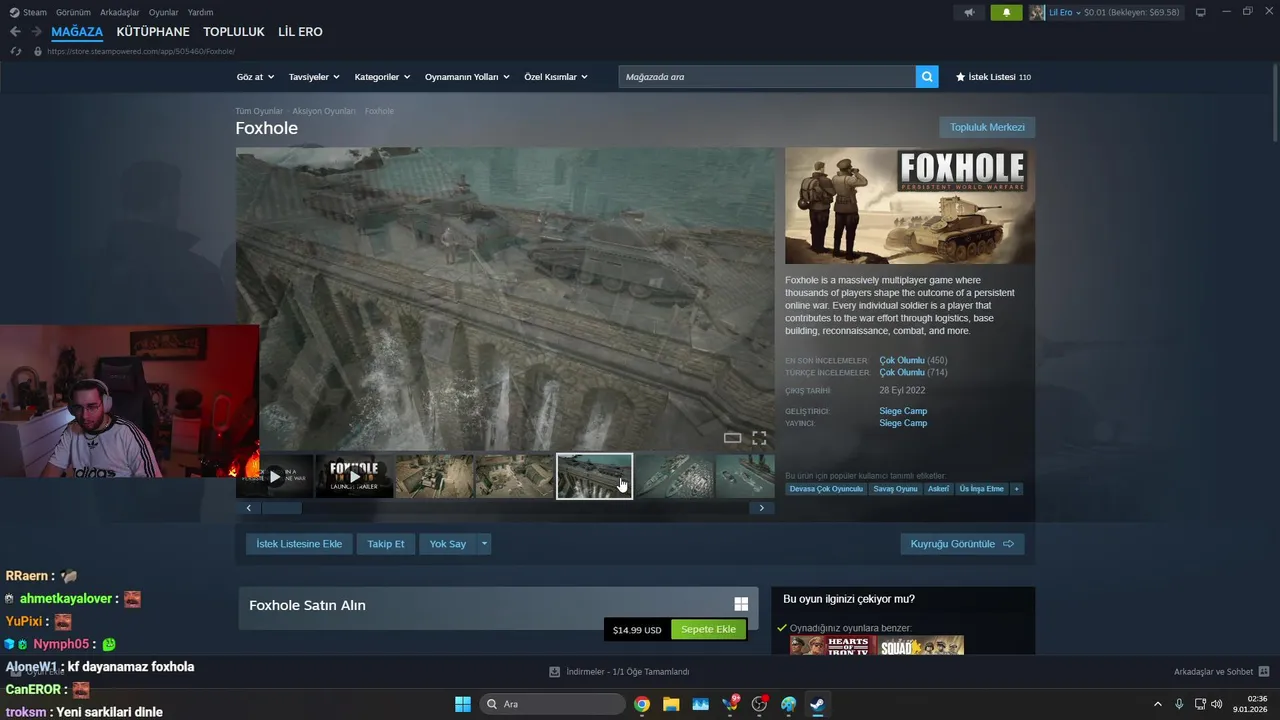Open File Explorer from the taskbar
The image size is (1280, 720).
click(x=671, y=704)
